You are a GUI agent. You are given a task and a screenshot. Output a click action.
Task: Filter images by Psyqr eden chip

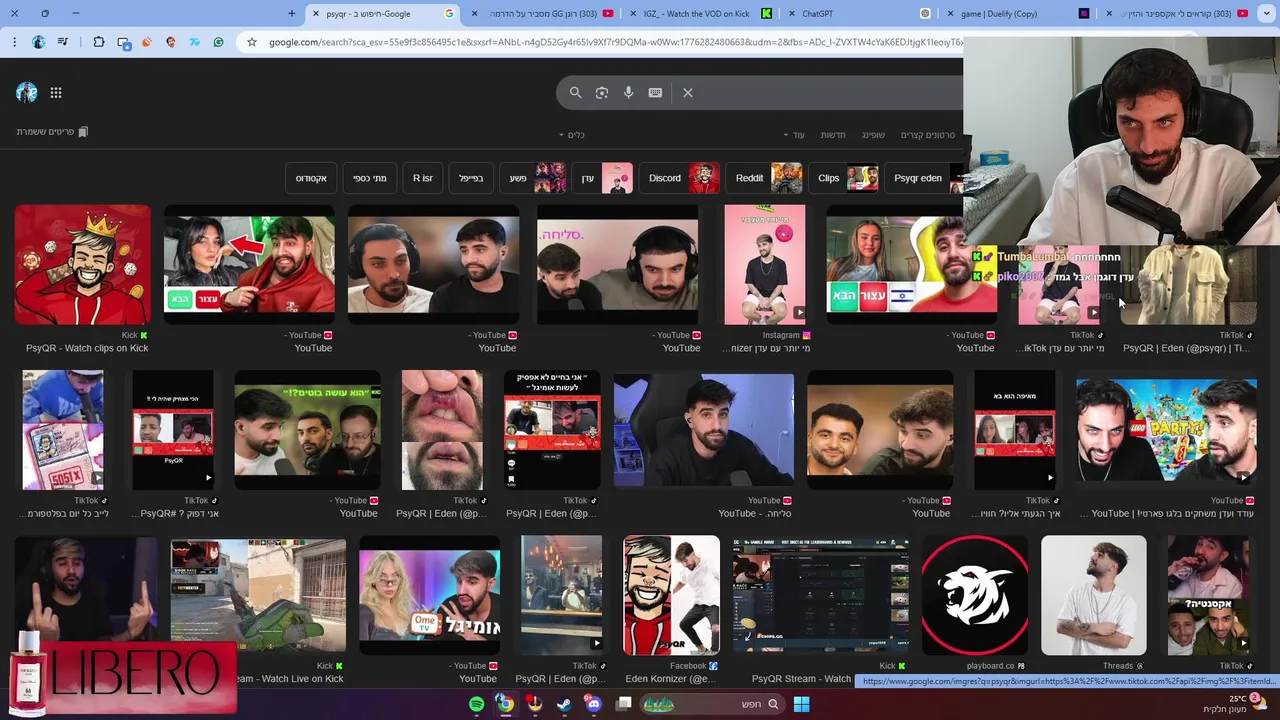[925, 178]
